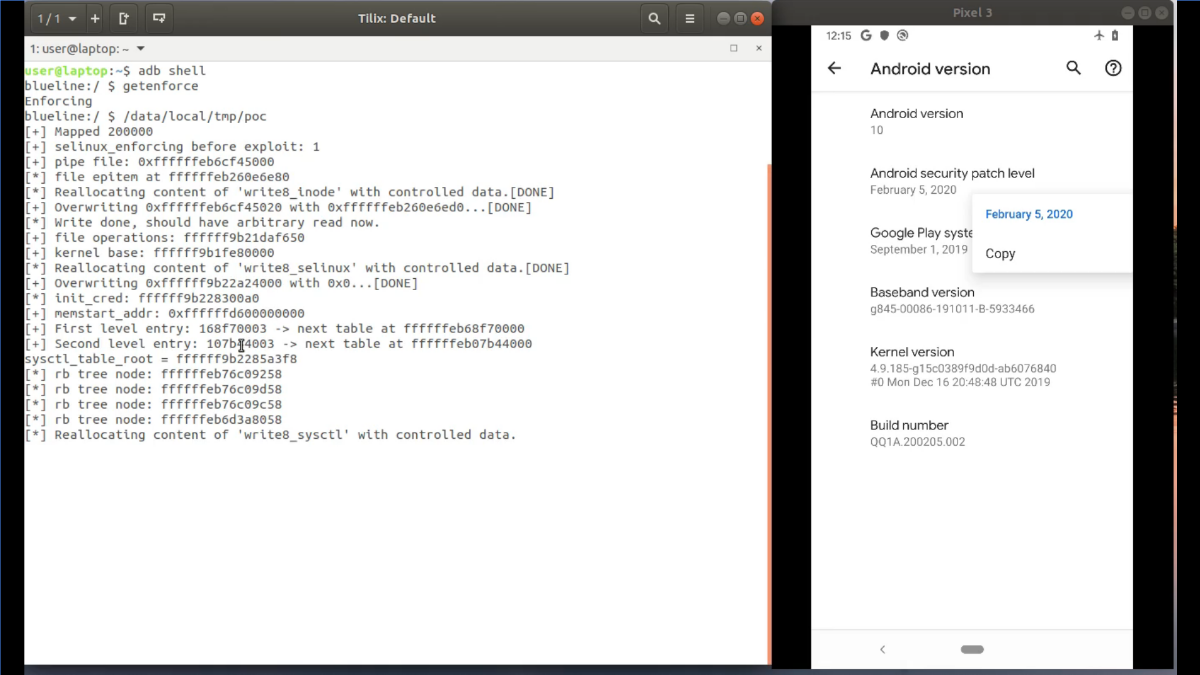Select 'Copy' in the popup menu
Screen dimensions: 1200x675
(1000, 253)
